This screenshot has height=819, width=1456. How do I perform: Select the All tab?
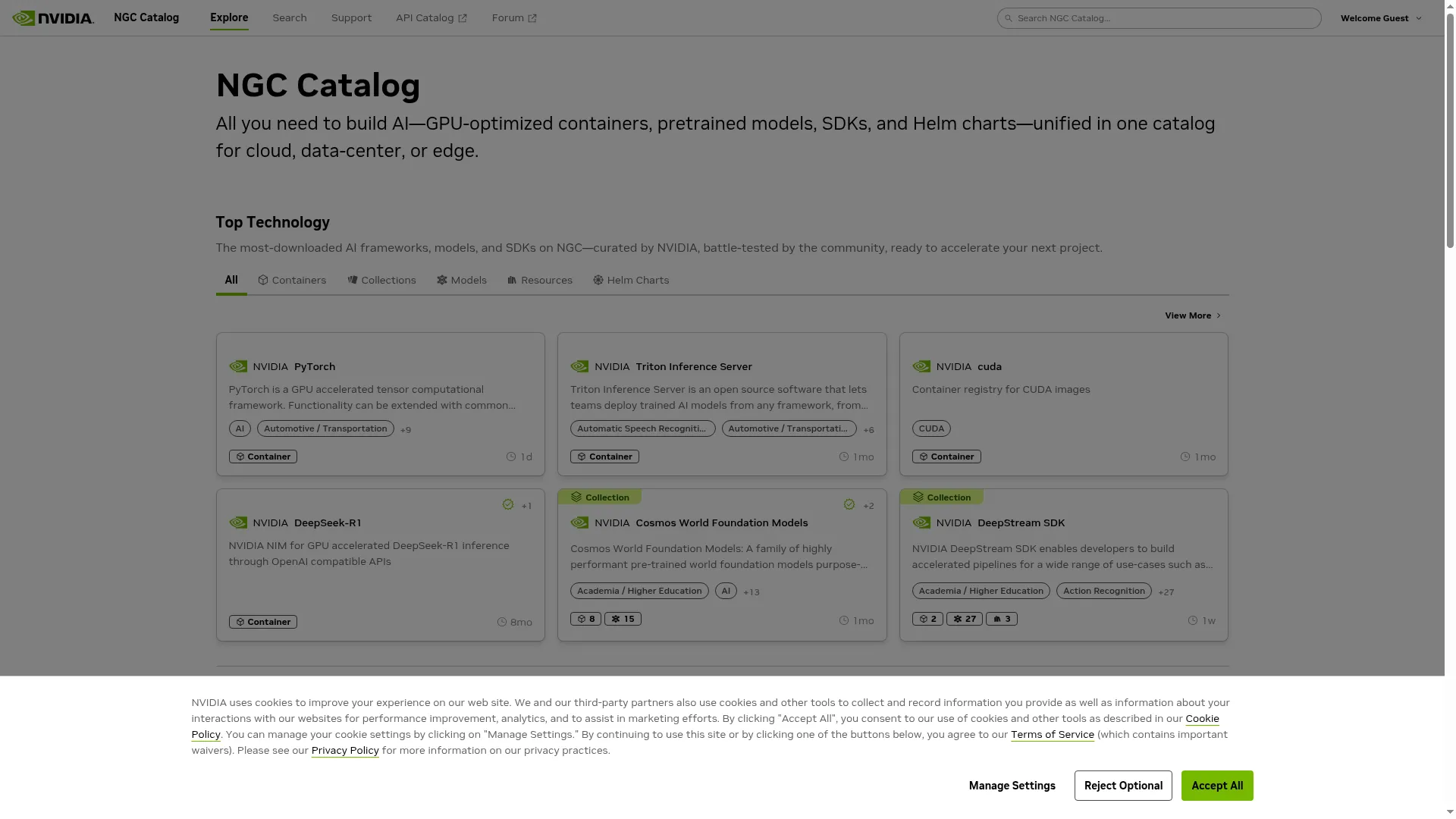click(x=231, y=281)
